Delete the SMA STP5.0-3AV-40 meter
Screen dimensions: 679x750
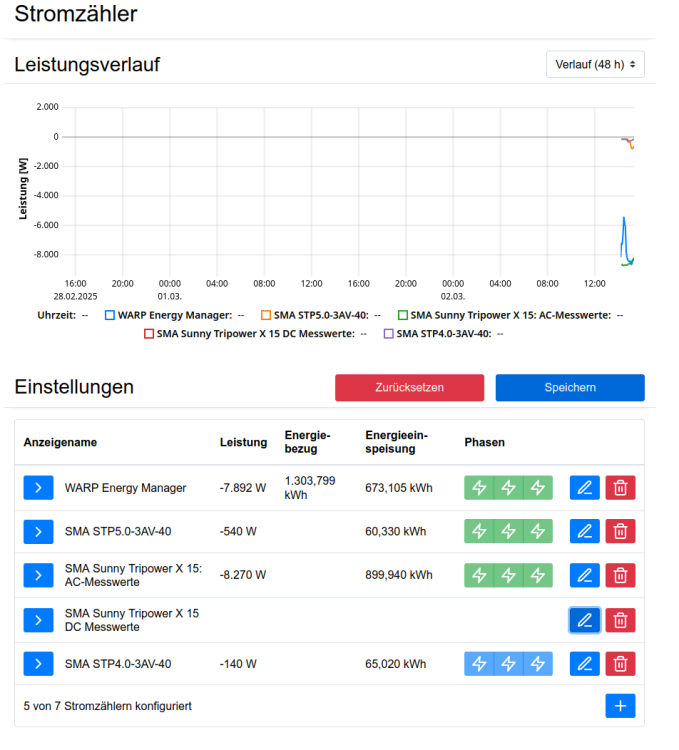pyautogui.click(x=620, y=532)
